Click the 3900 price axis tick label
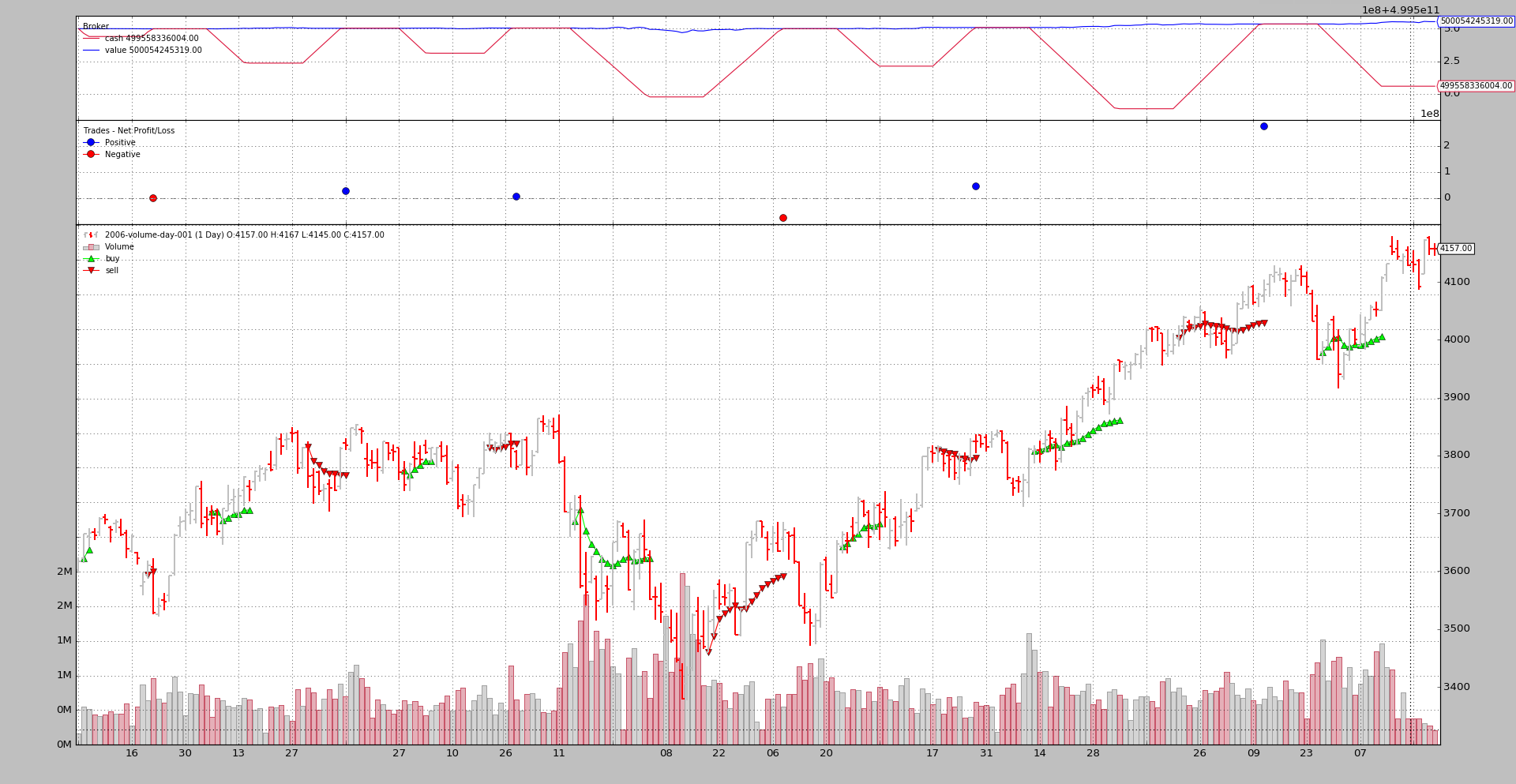Image resolution: width=1516 pixels, height=784 pixels. coord(1456,397)
